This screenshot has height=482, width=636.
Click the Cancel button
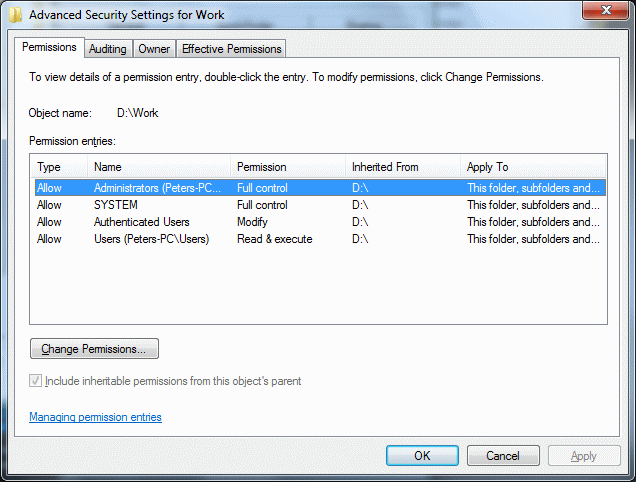pos(503,456)
